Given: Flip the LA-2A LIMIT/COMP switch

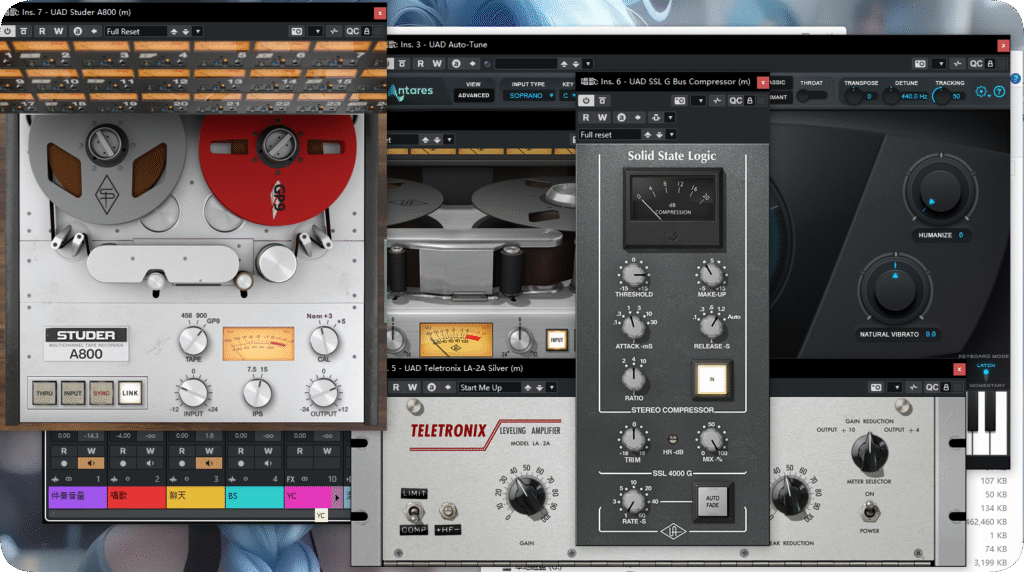Looking at the screenshot, I should click(x=414, y=513).
